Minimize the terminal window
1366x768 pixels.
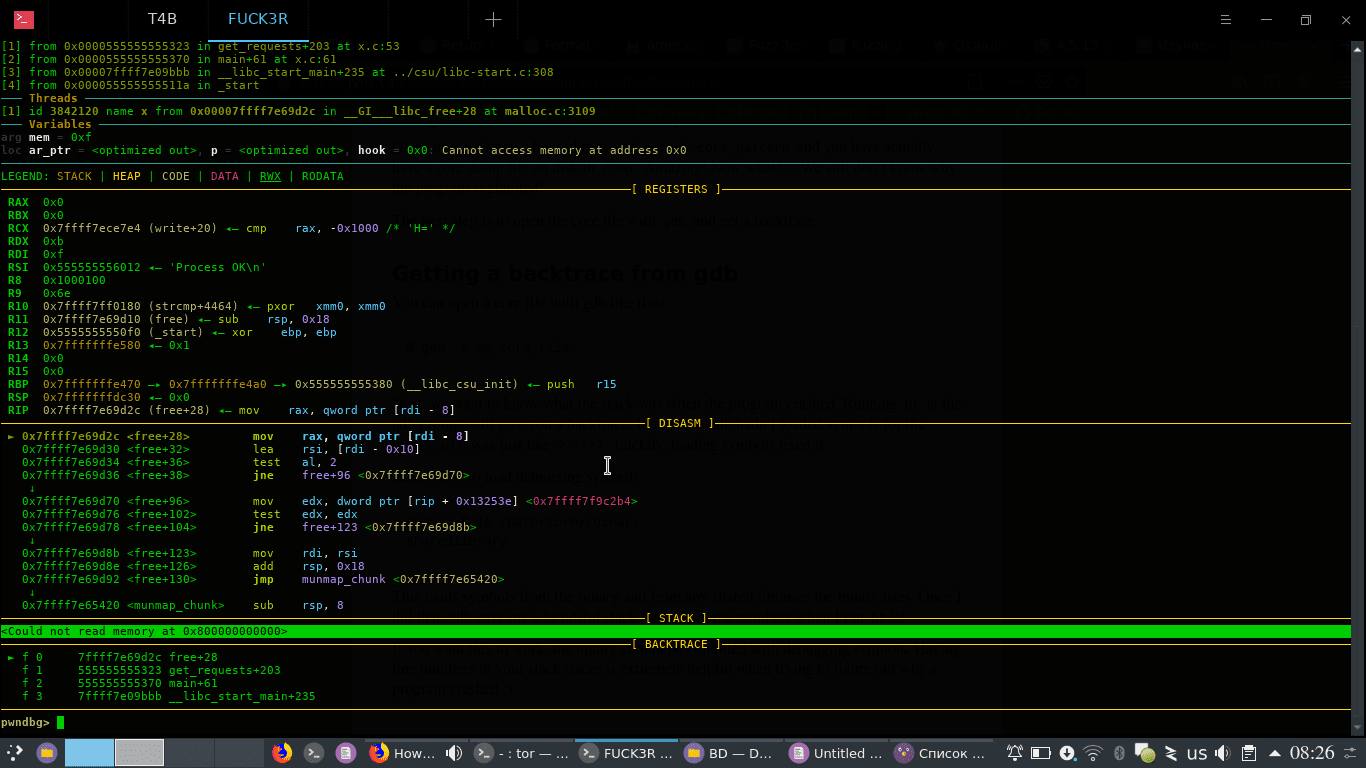point(1266,19)
